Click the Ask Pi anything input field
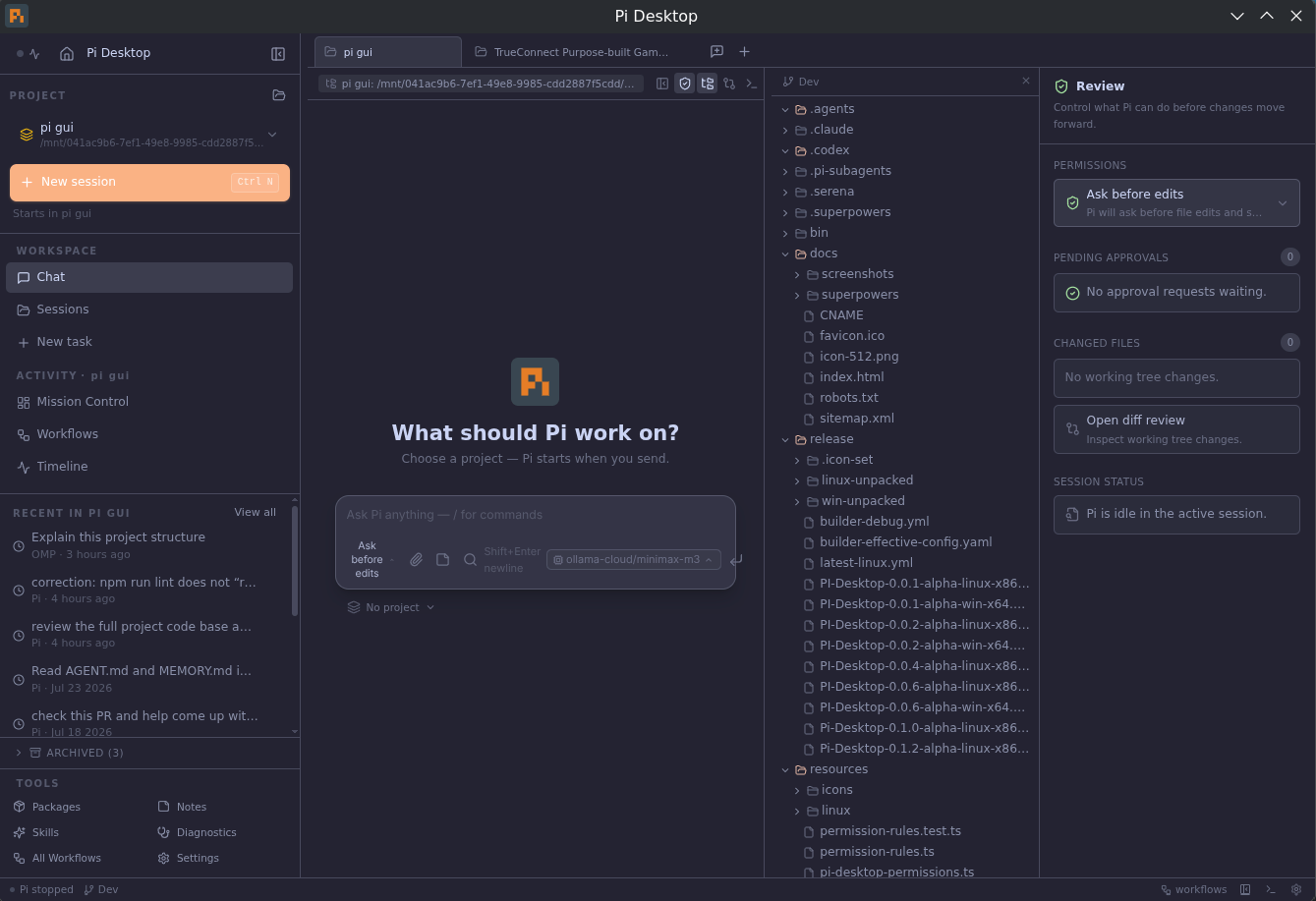This screenshot has width=1316, height=901. 536,515
